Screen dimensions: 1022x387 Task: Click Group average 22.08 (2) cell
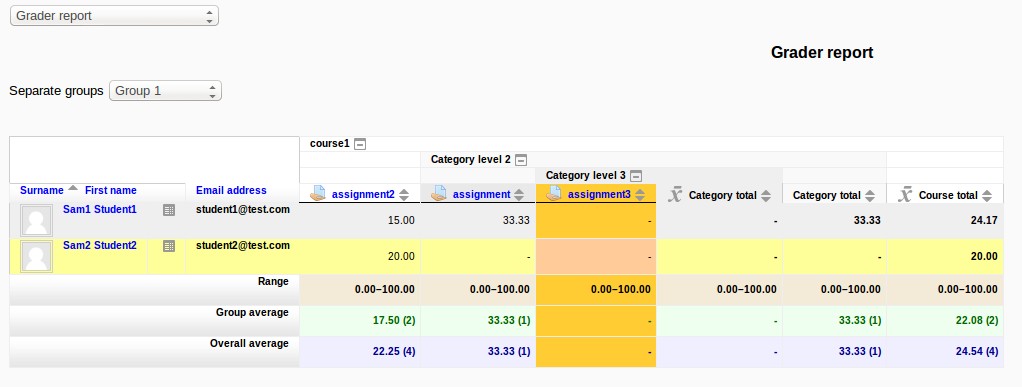(x=945, y=321)
